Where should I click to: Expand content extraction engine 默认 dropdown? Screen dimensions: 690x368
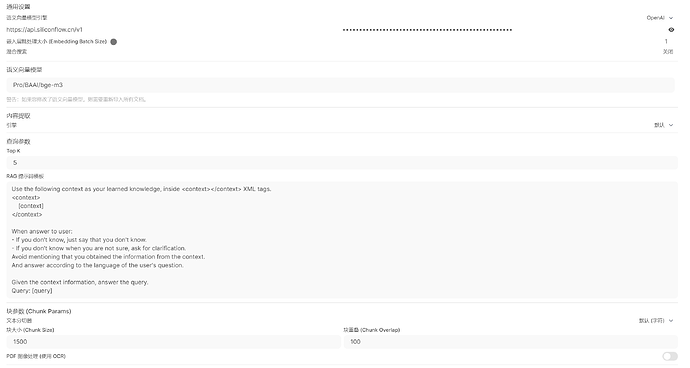pos(664,125)
